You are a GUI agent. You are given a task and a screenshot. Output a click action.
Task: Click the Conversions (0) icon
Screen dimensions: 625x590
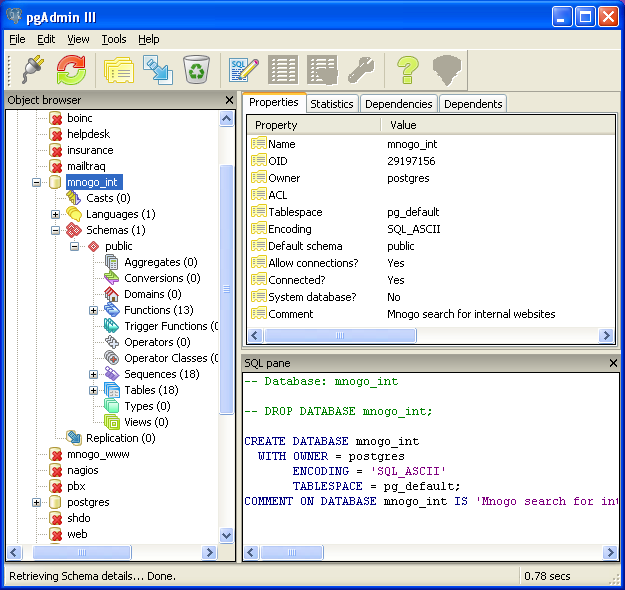click(112, 278)
